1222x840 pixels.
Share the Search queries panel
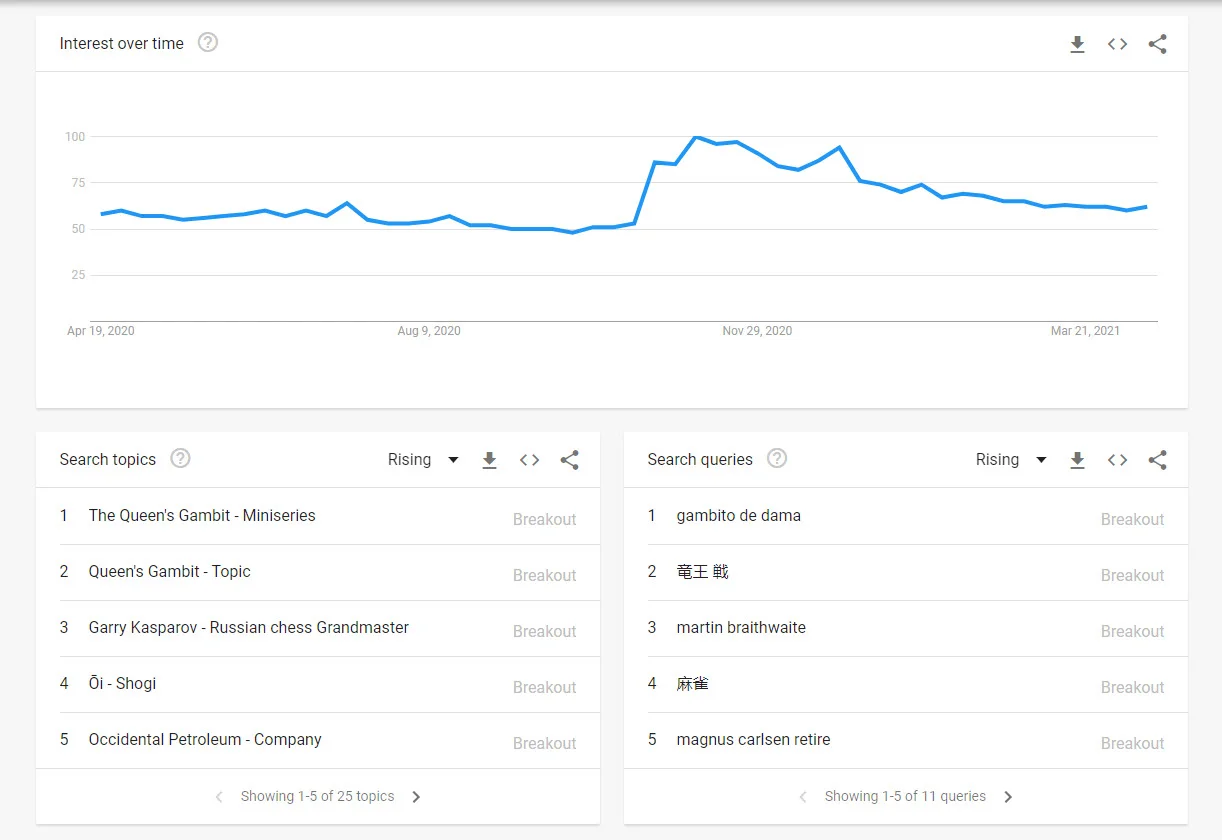point(1157,460)
